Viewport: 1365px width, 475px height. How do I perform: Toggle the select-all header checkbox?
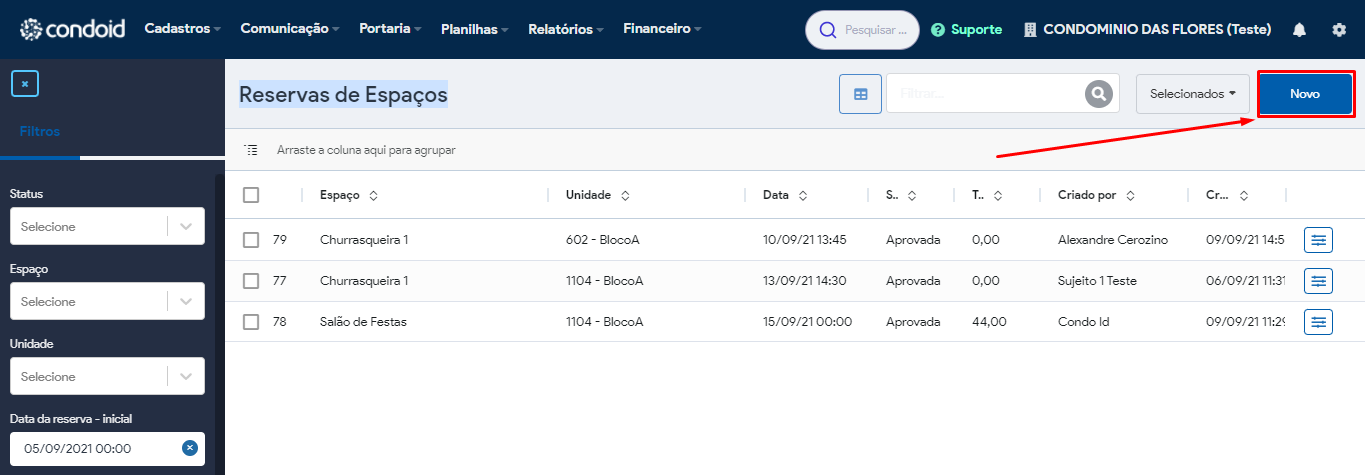251,195
